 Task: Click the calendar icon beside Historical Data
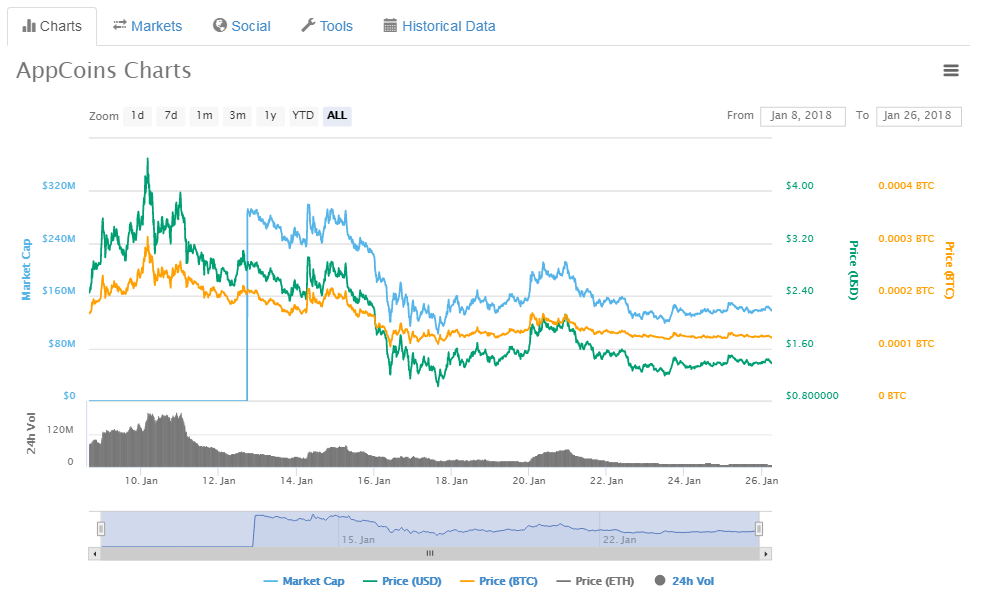(390, 26)
